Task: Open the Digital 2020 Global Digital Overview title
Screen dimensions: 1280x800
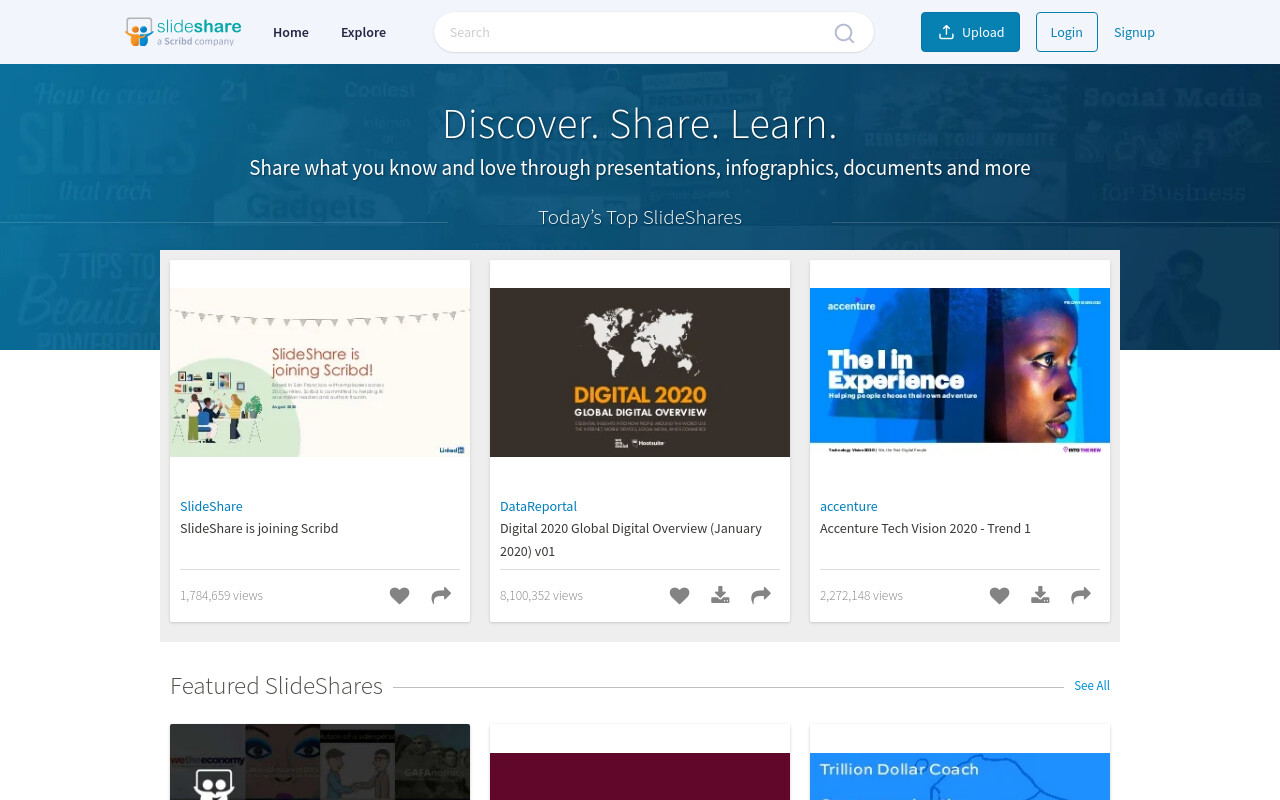Action: coord(631,539)
